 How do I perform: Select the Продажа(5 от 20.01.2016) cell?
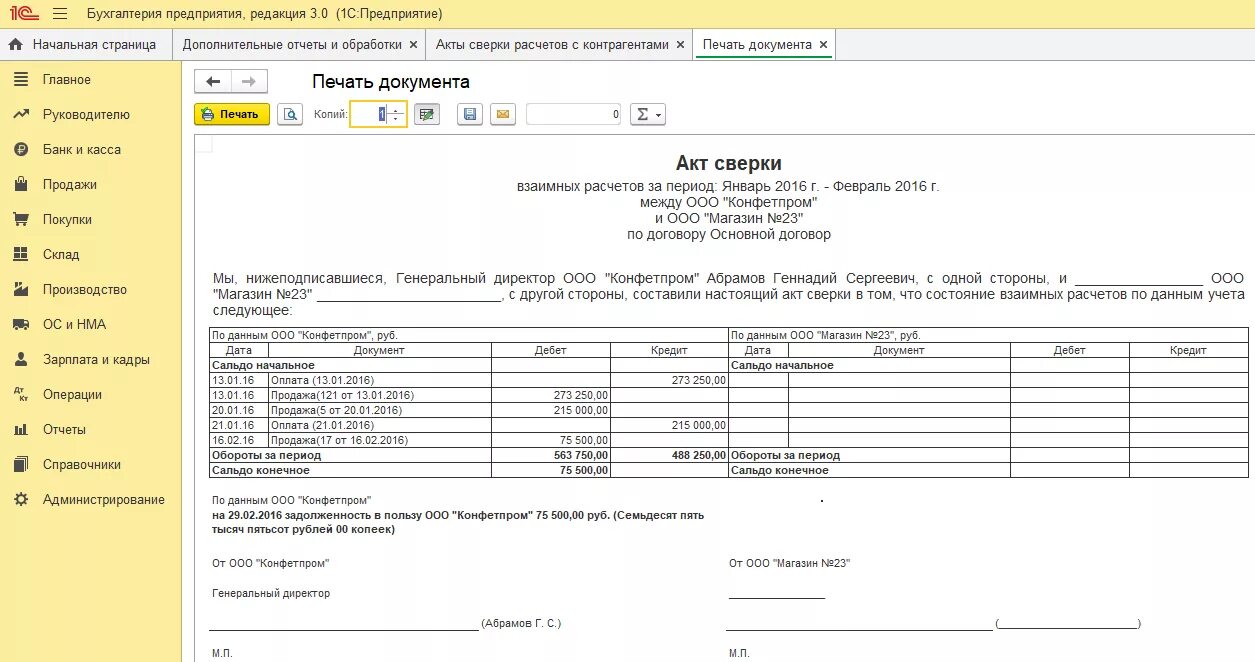pos(380,410)
